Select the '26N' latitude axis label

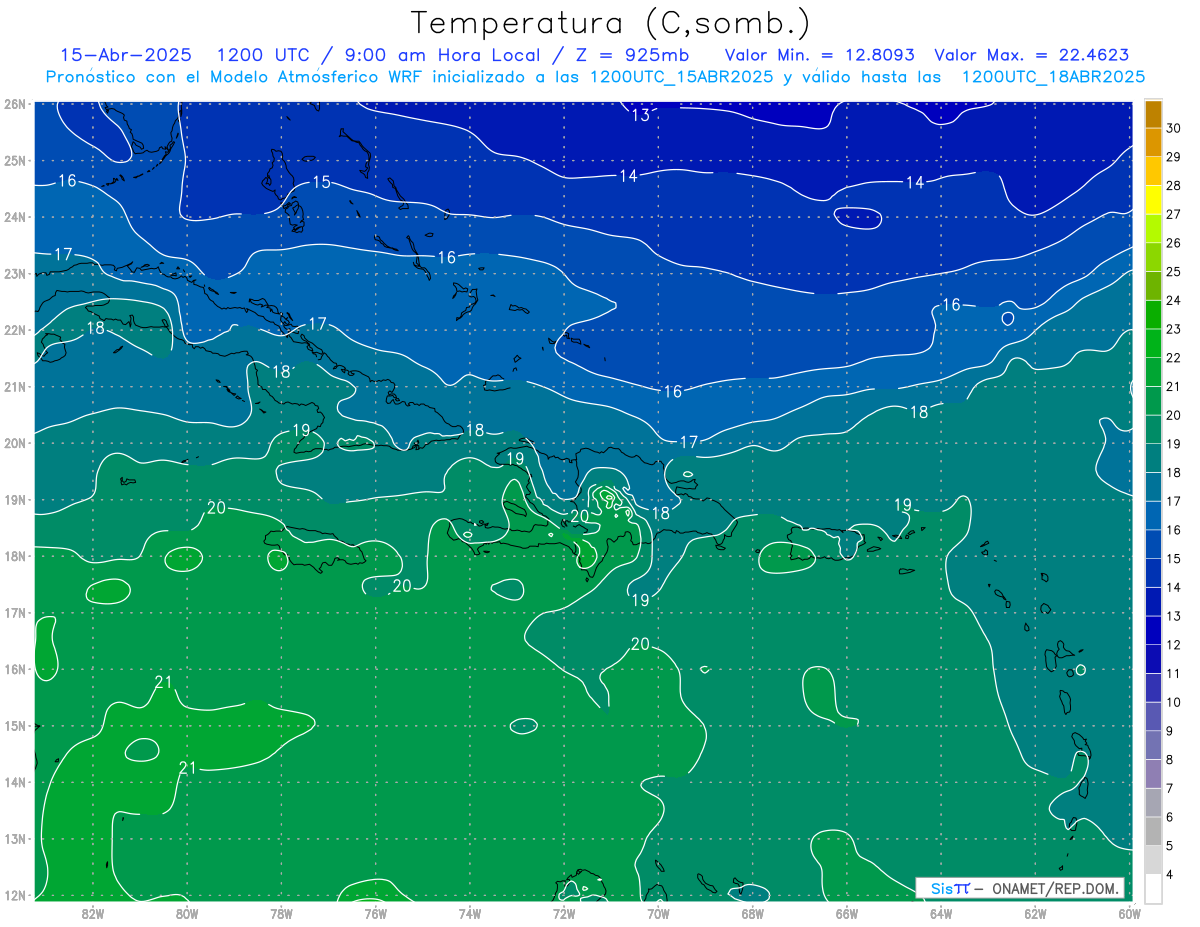point(15,104)
